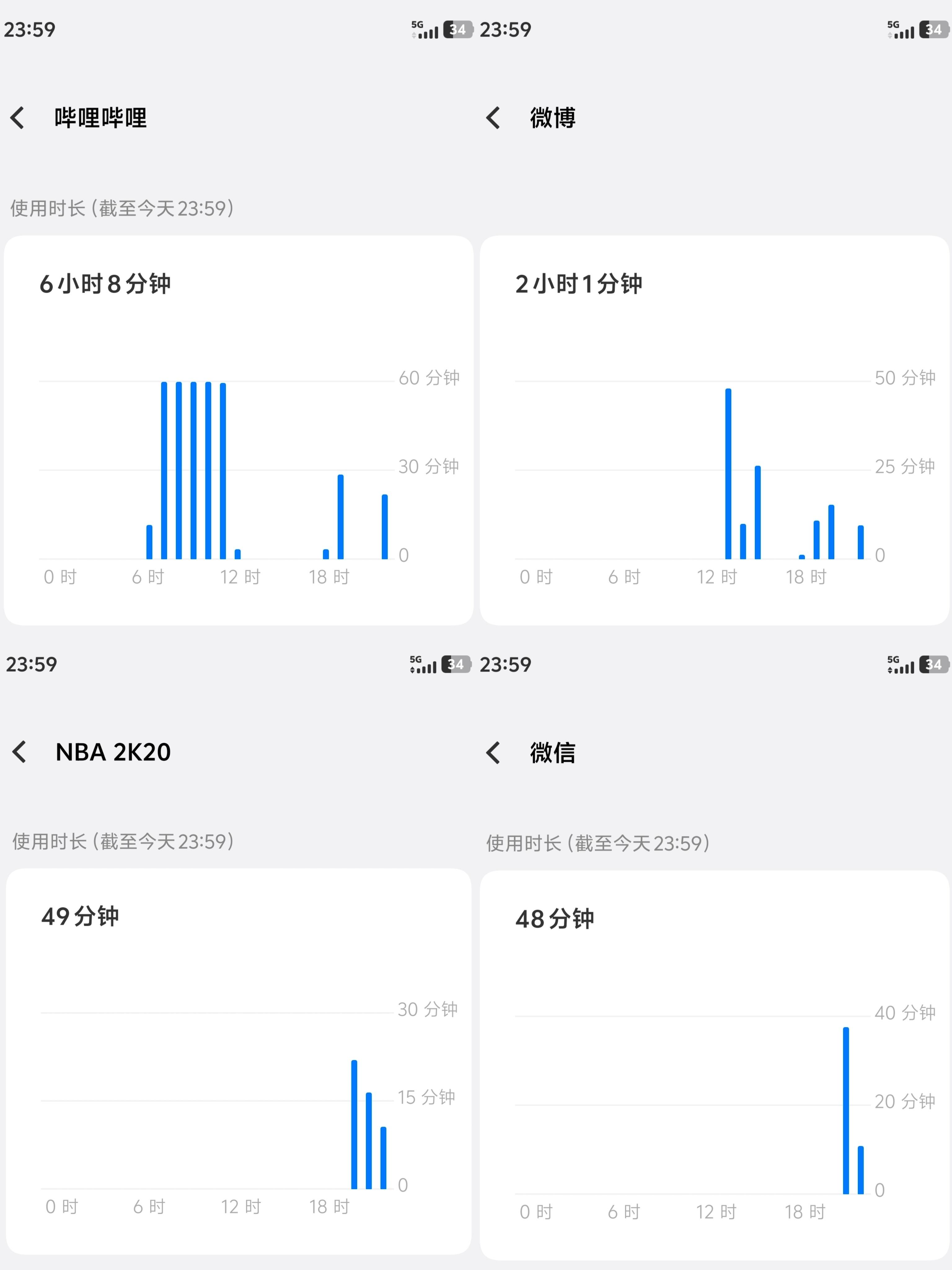This screenshot has width=952, height=1270.
Task: Tap the 50 分钟 axis label
Action: (x=905, y=378)
